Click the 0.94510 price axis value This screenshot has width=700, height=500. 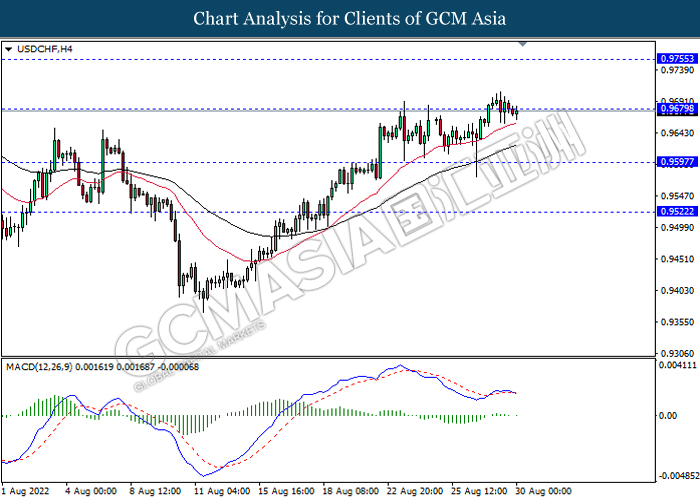[x=677, y=259]
